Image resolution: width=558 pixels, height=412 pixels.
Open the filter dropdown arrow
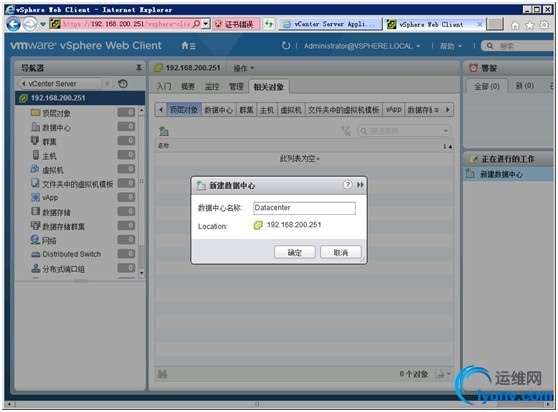click(446, 131)
